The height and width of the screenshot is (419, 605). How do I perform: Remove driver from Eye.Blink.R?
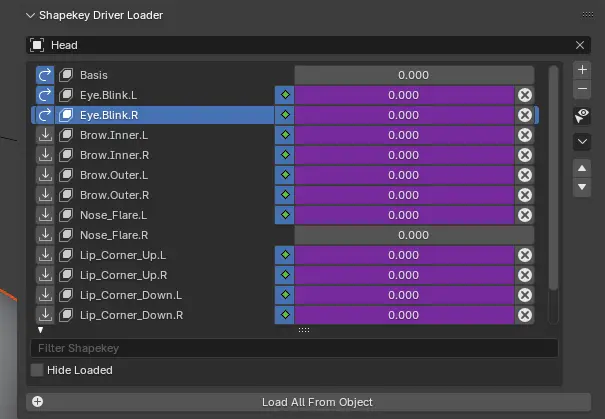point(525,115)
